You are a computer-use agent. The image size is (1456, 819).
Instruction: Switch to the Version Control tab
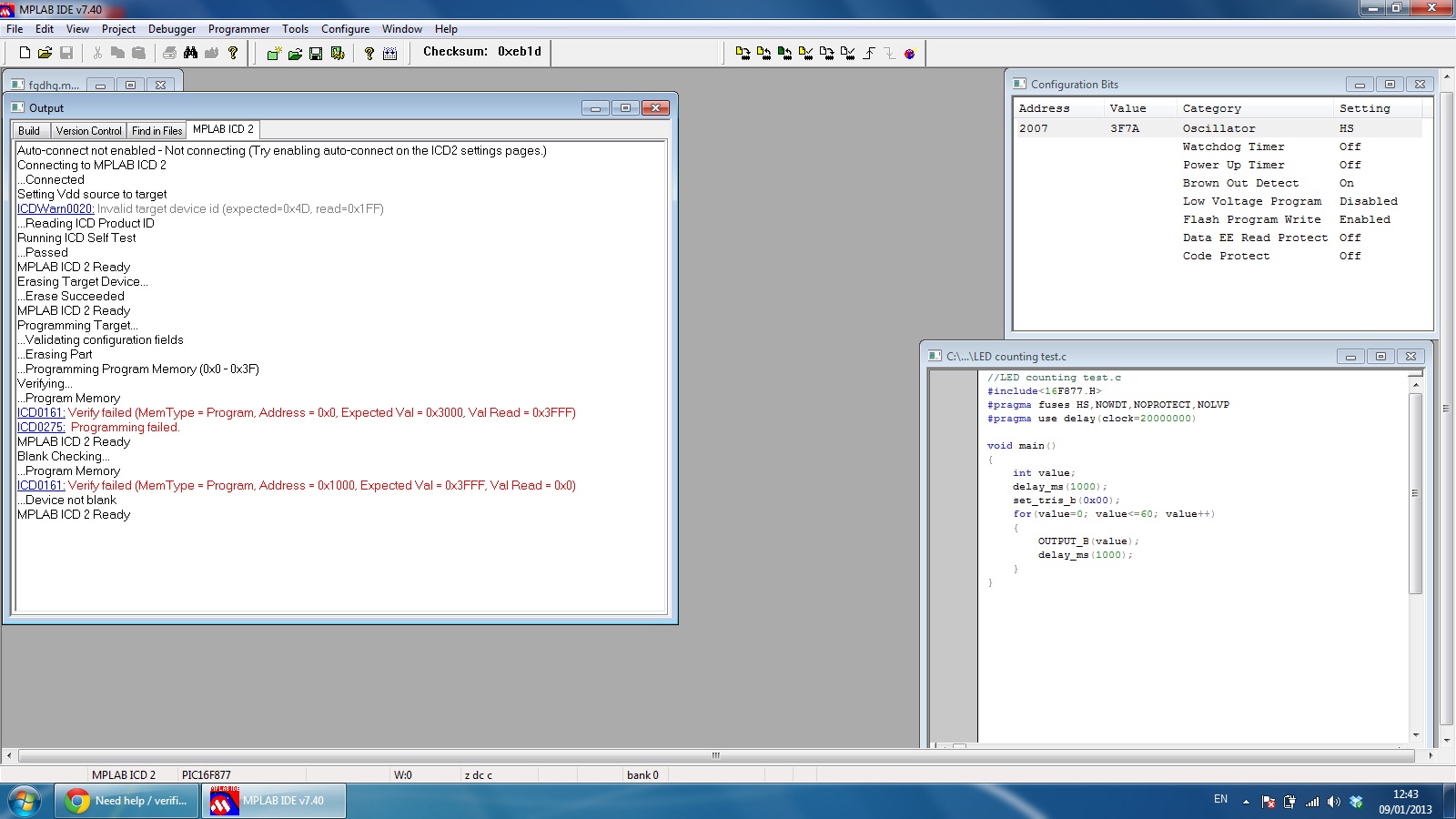88,131
